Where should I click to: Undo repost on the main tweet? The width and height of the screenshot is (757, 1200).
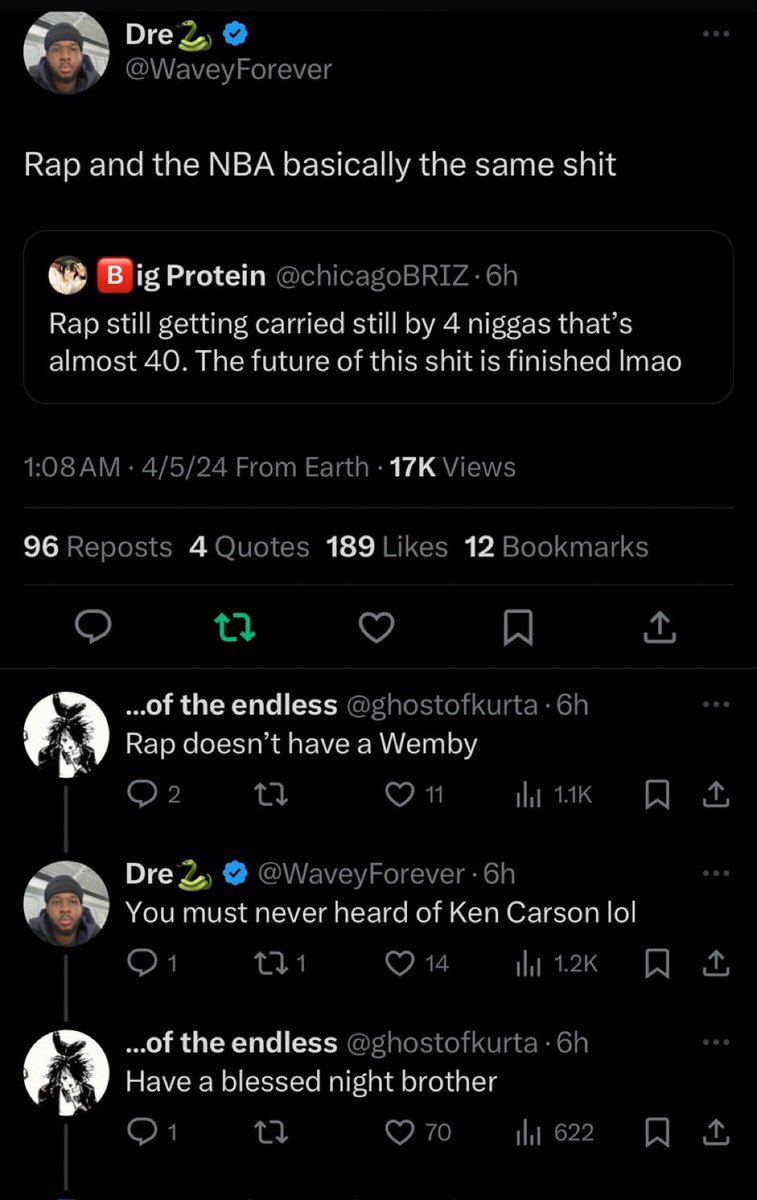click(235, 627)
